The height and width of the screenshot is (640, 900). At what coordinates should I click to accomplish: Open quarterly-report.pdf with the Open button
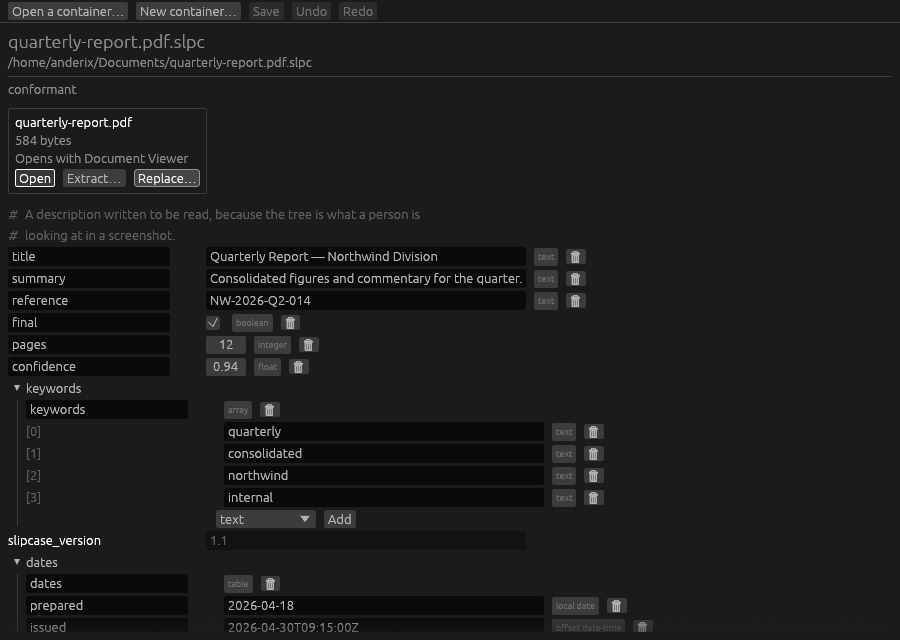click(x=35, y=179)
